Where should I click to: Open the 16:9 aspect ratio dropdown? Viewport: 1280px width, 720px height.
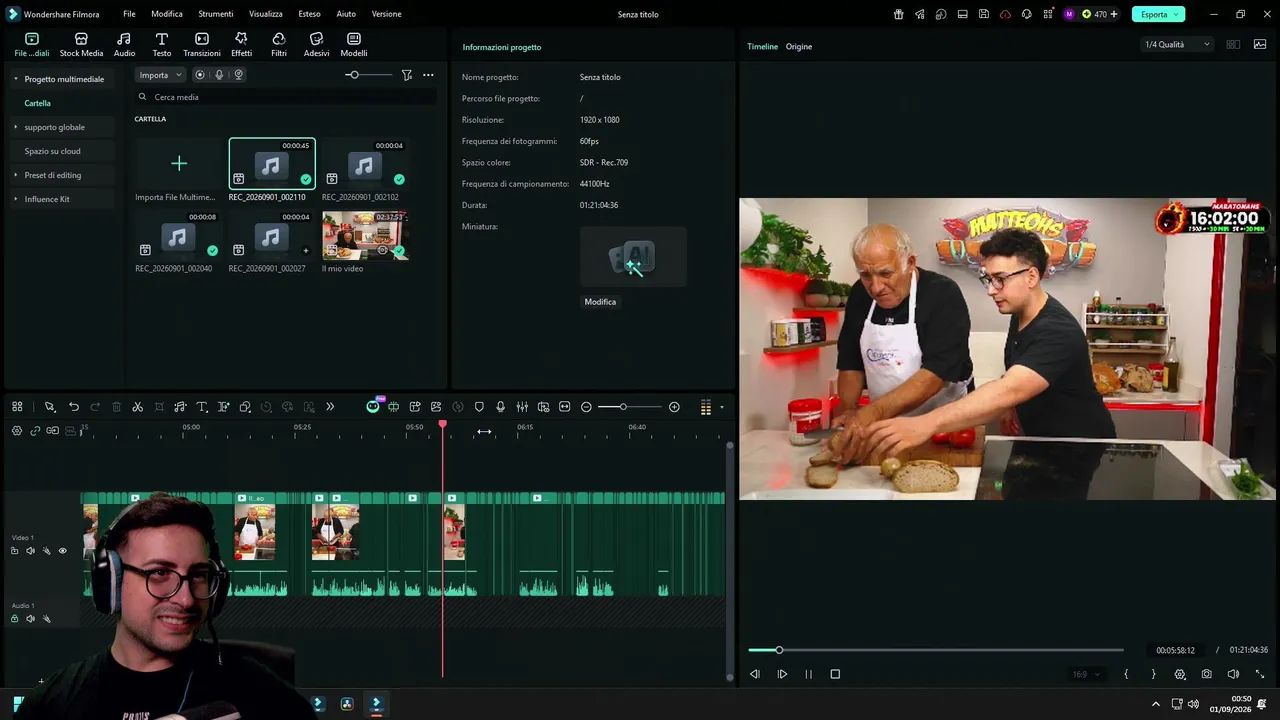pos(1086,674)
